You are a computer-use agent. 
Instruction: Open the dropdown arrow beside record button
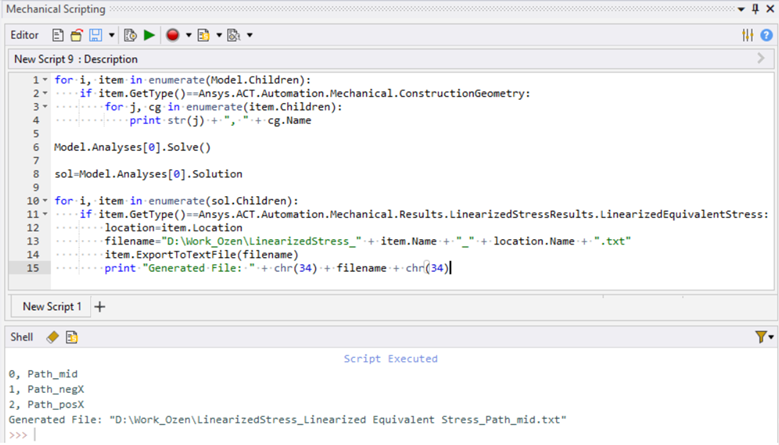pos(187,35)
